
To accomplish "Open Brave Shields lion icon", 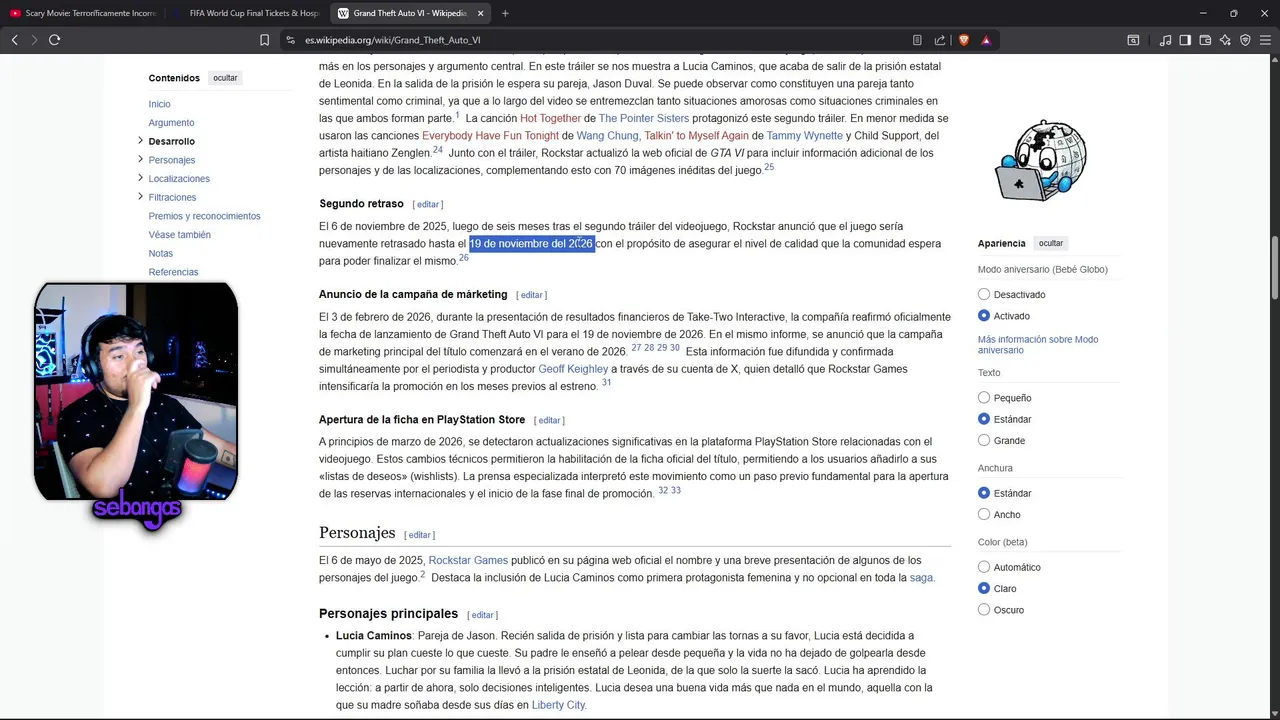I will click(964, 40).
